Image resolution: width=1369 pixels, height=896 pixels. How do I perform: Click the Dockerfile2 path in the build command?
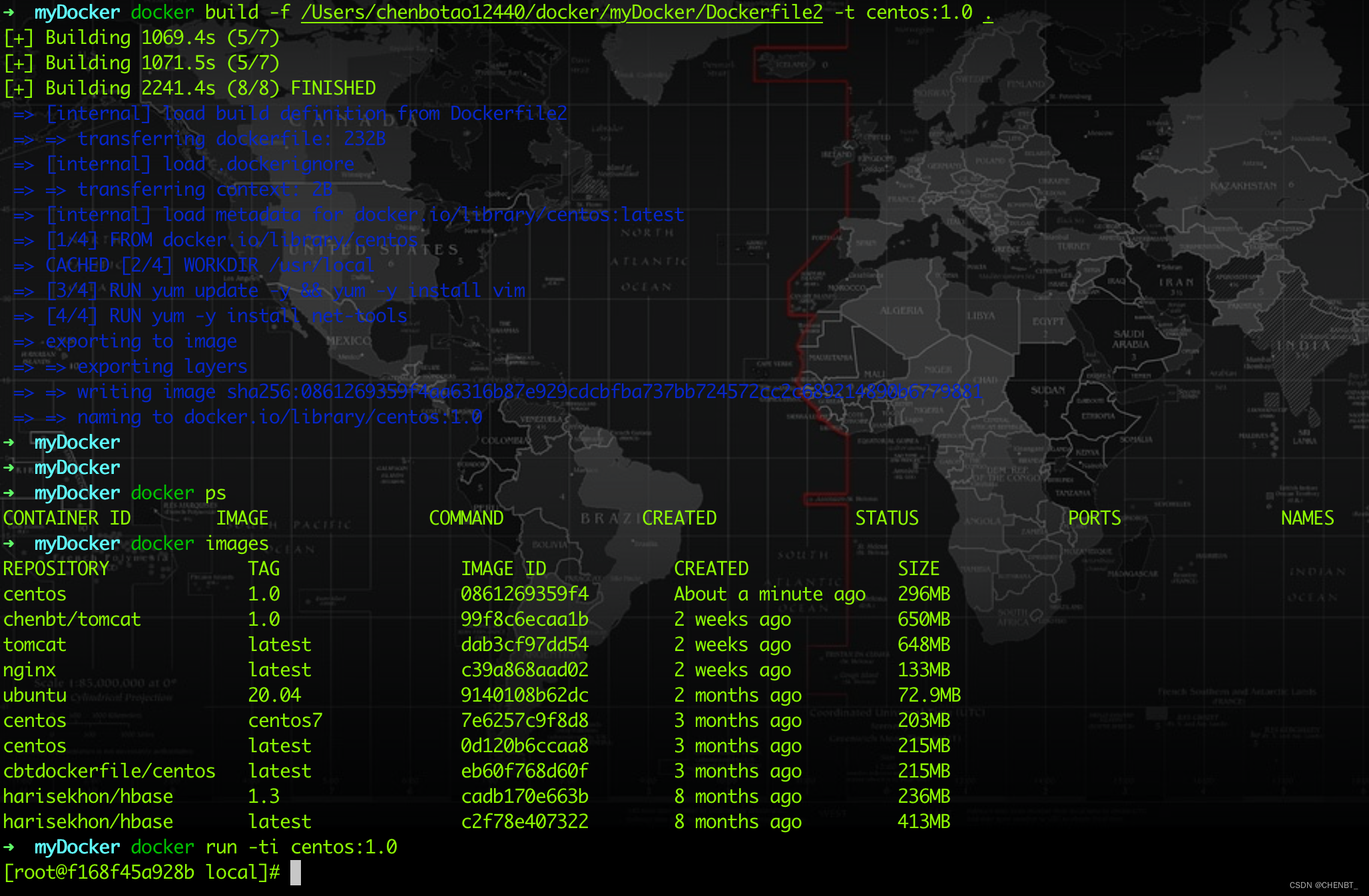click(562, 12)
